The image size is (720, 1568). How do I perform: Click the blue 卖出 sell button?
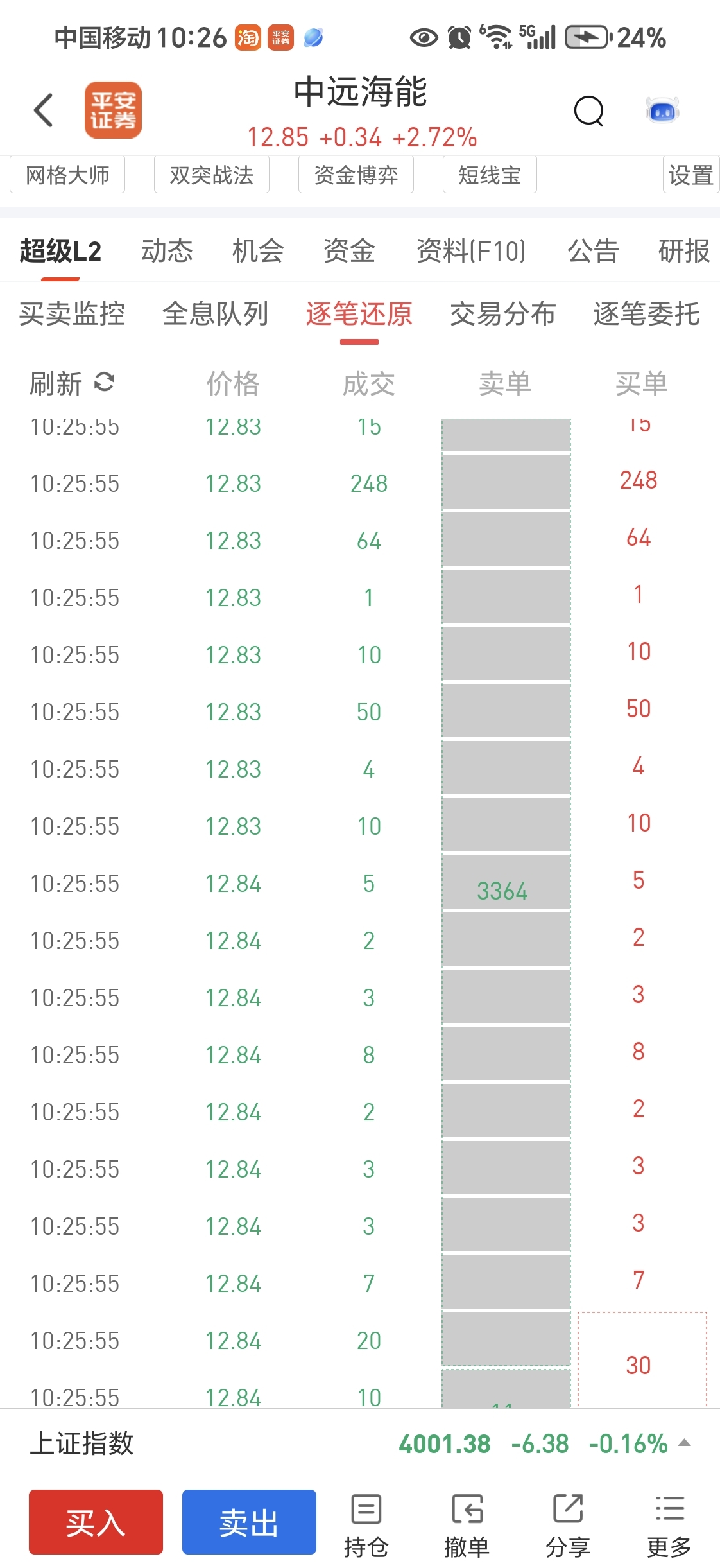coord(249,1522)
